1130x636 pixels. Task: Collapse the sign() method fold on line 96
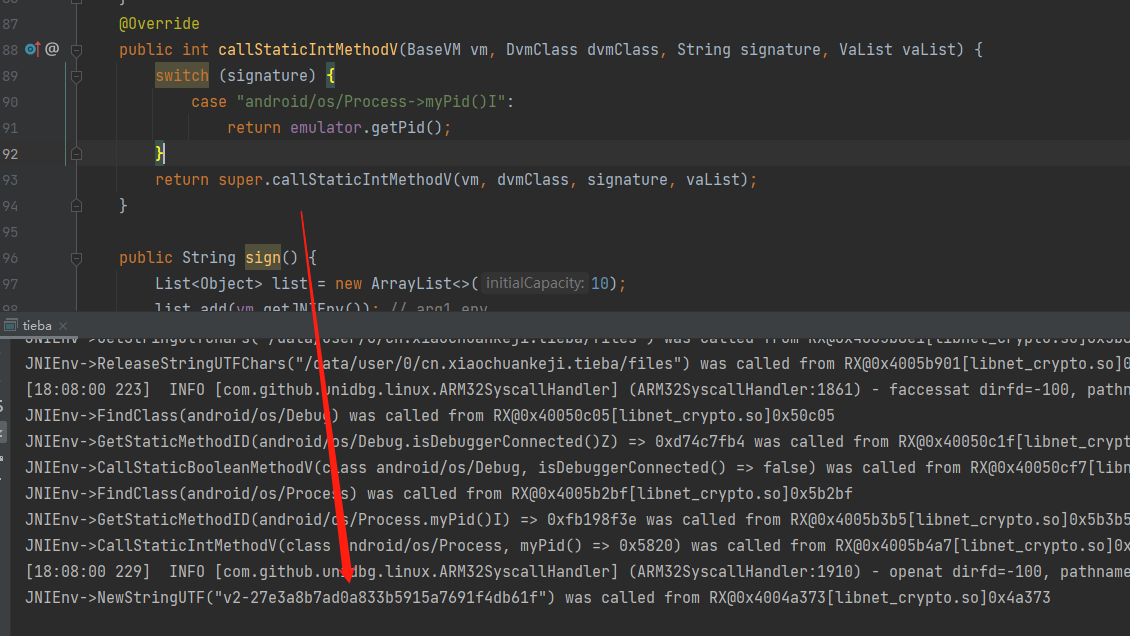tap(76, 258)
